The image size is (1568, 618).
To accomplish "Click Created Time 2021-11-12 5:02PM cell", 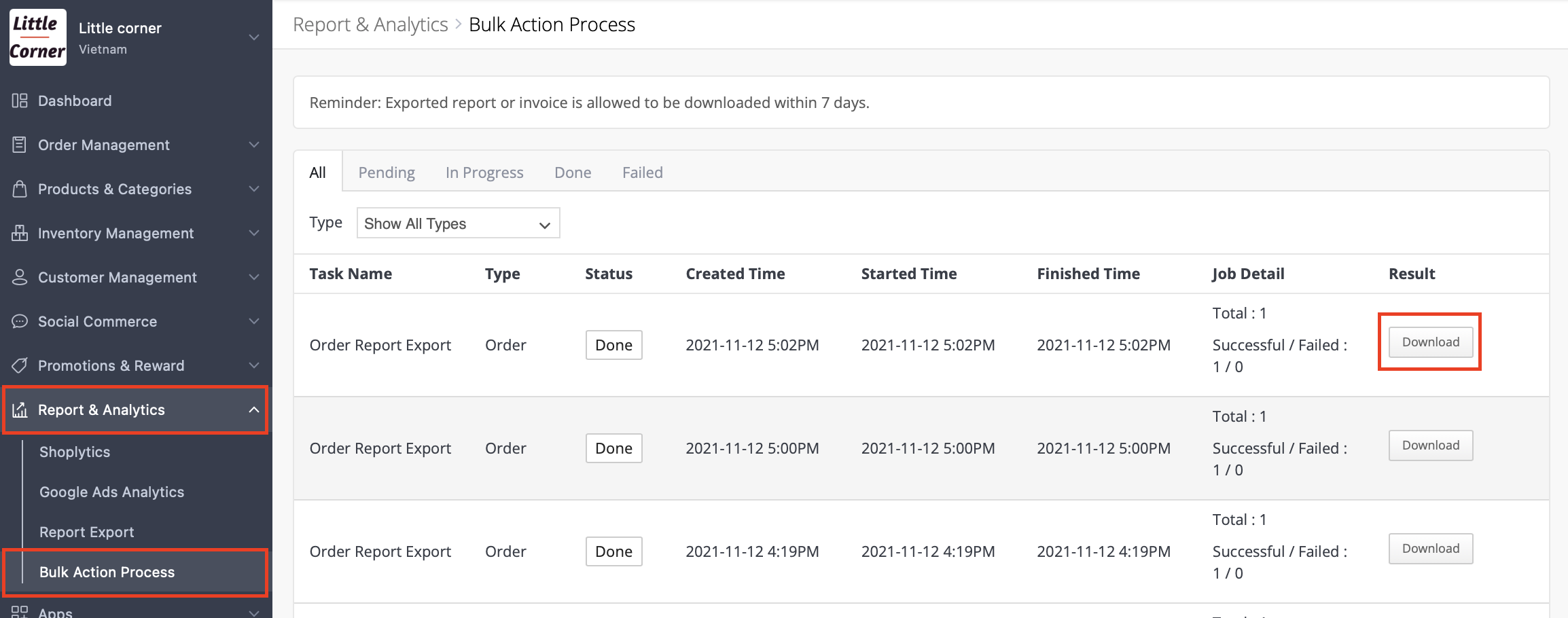I will click(752, 345).
